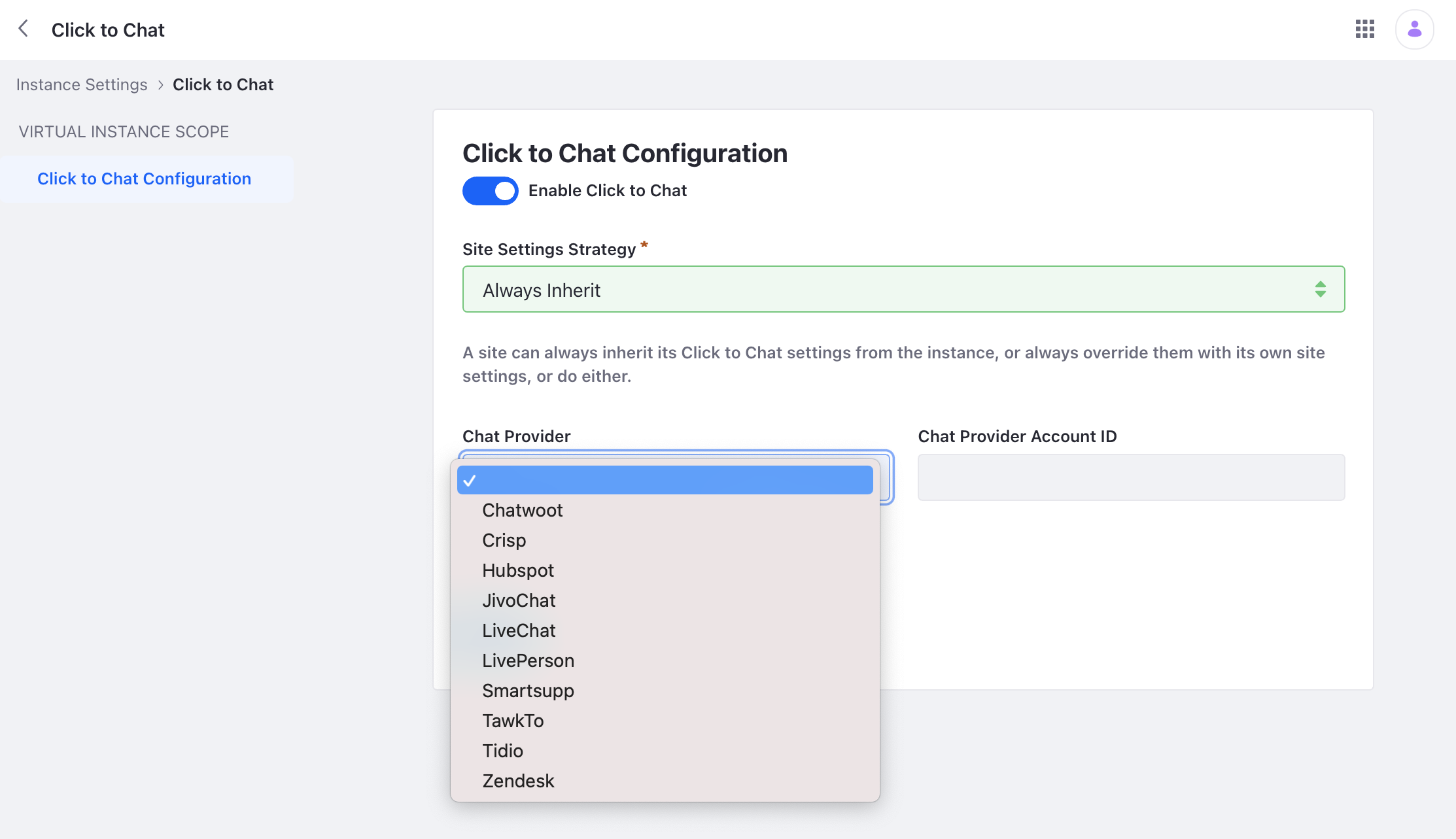
Task: Focus the Chat Provider Account ID field
Action: click(1131, 477)
